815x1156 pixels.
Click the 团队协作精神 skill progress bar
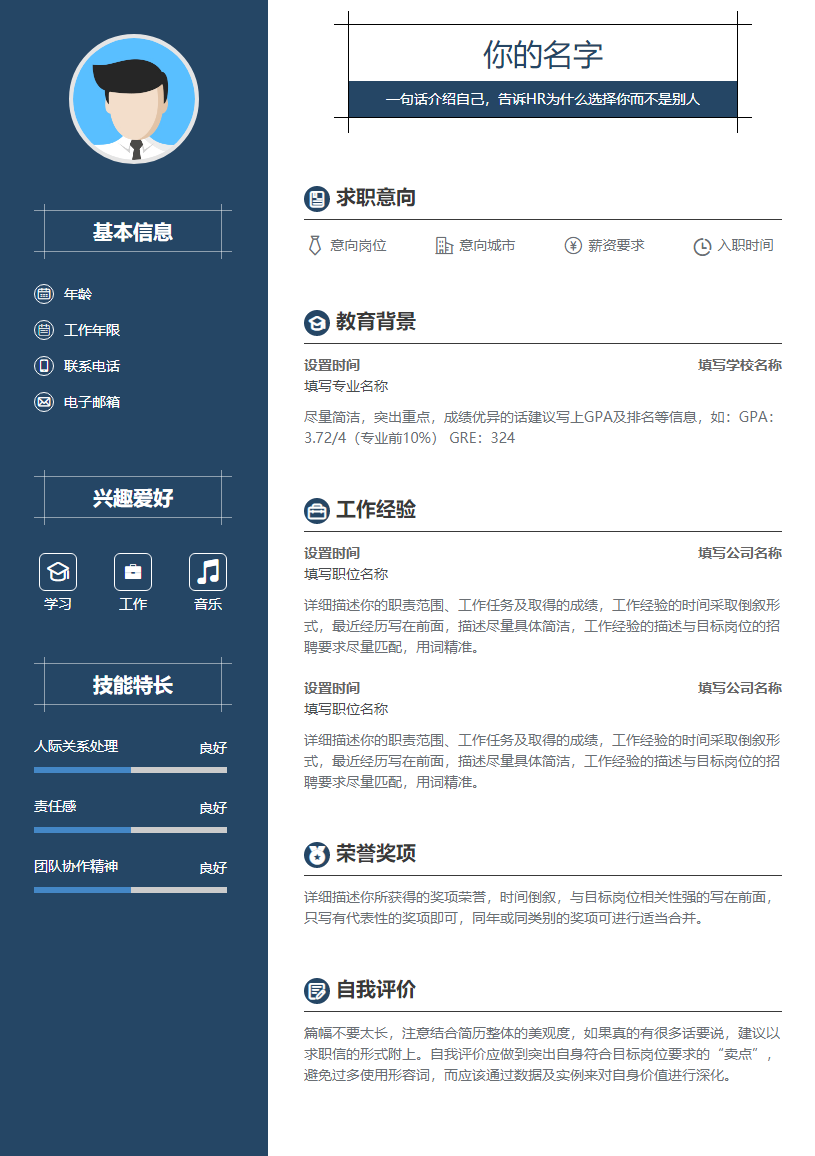coord(131,890)
